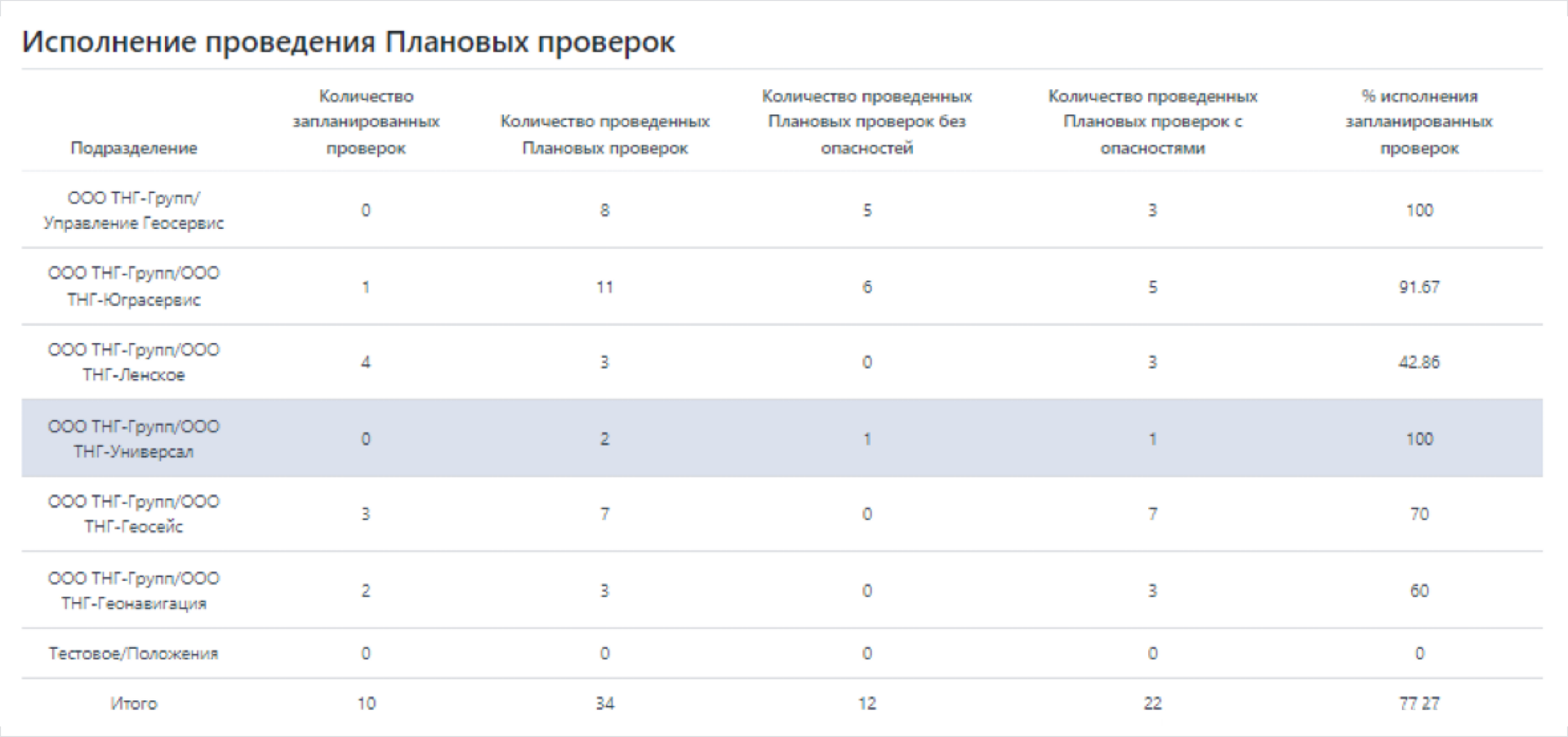Click total with hazards value 22
The image size is (1568, 737).
1152,703
